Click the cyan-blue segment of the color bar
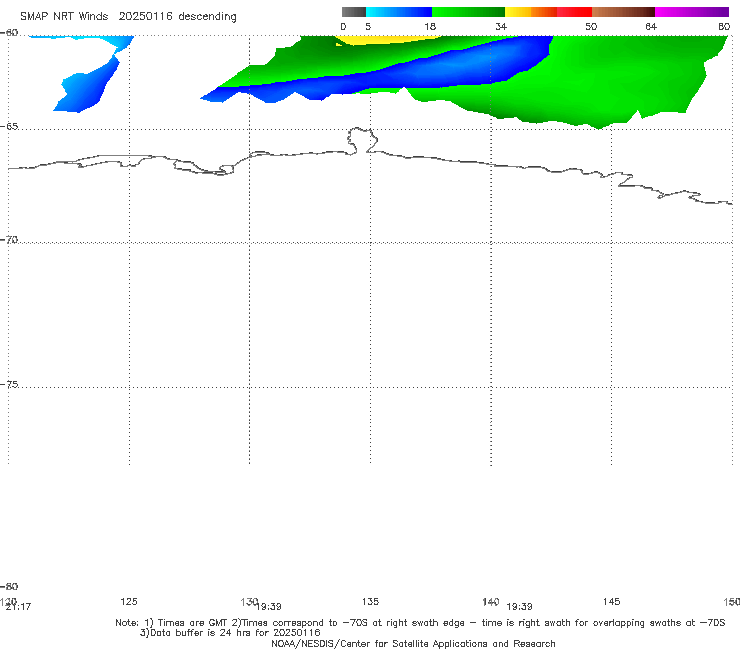This screenshot has height=650, width=740. pyautogui.click(x=399, y=12)
